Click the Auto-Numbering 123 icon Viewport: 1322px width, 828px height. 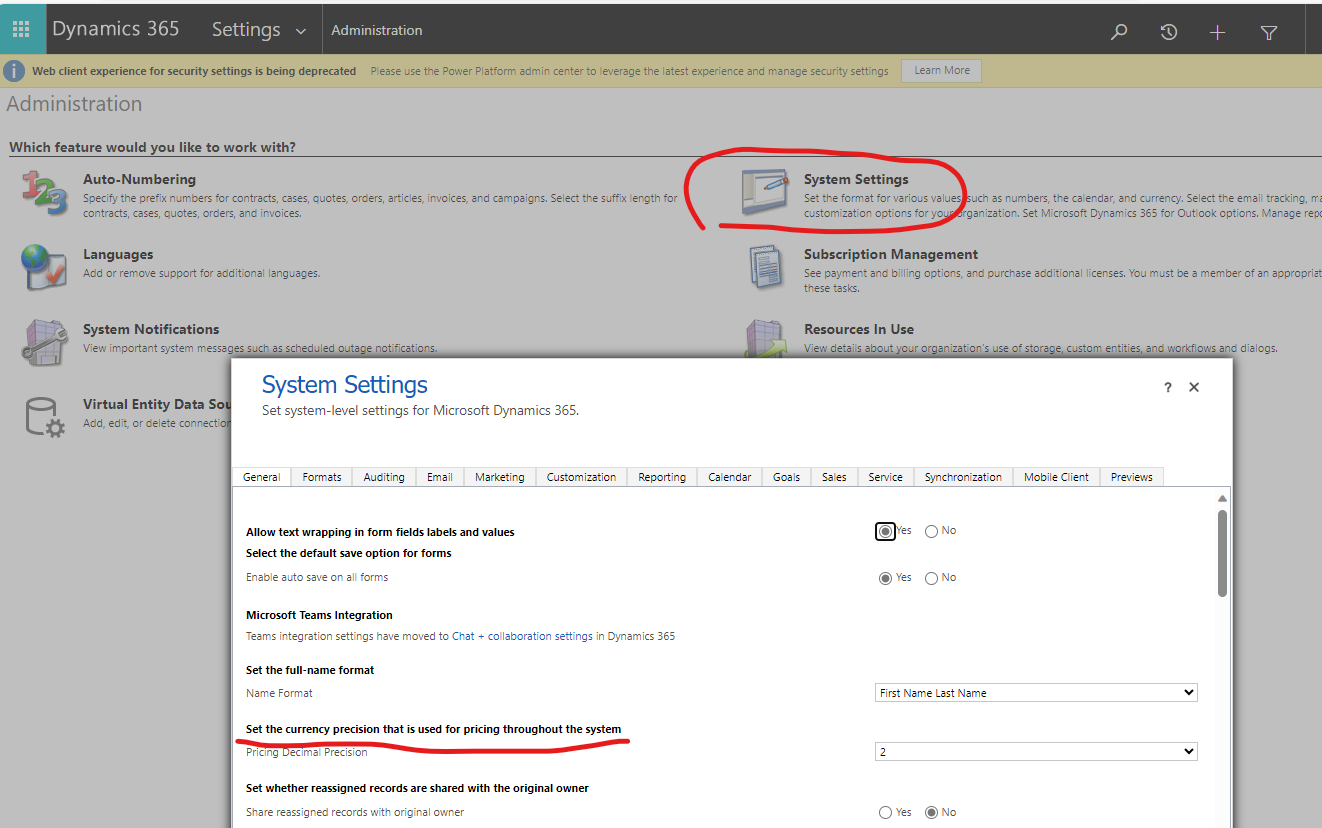[x=44, y=194]
